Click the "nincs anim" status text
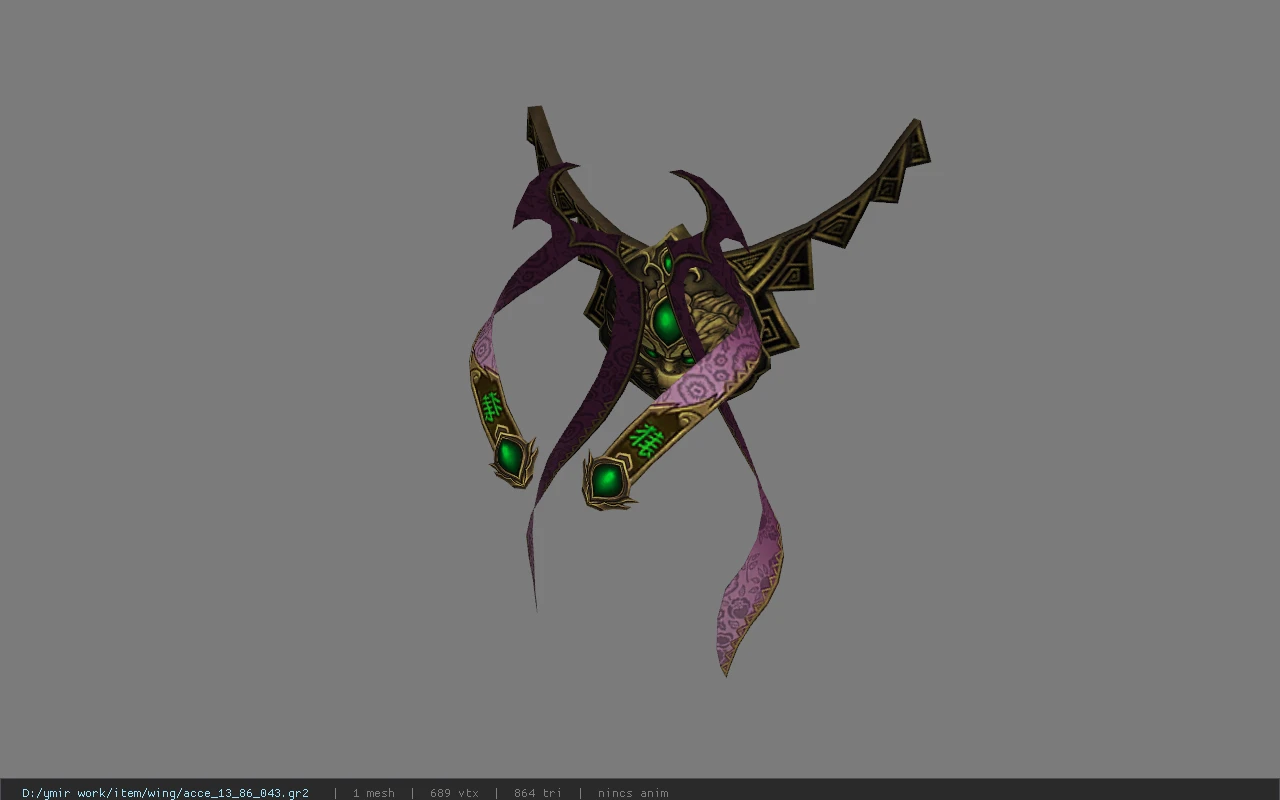 (x=633, y=793)
